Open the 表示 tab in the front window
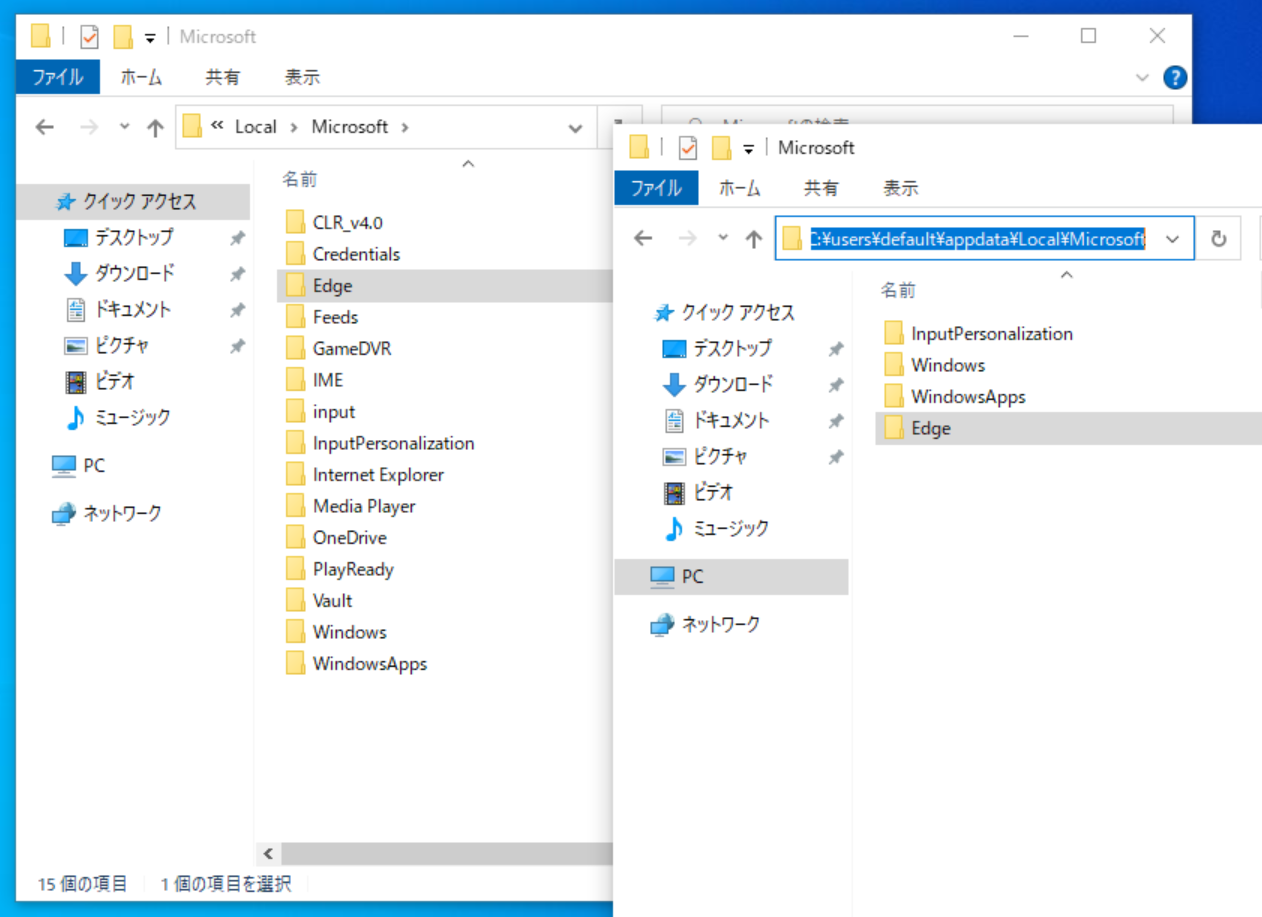This screenshot has width=1262, height=917. coord(901,188)
